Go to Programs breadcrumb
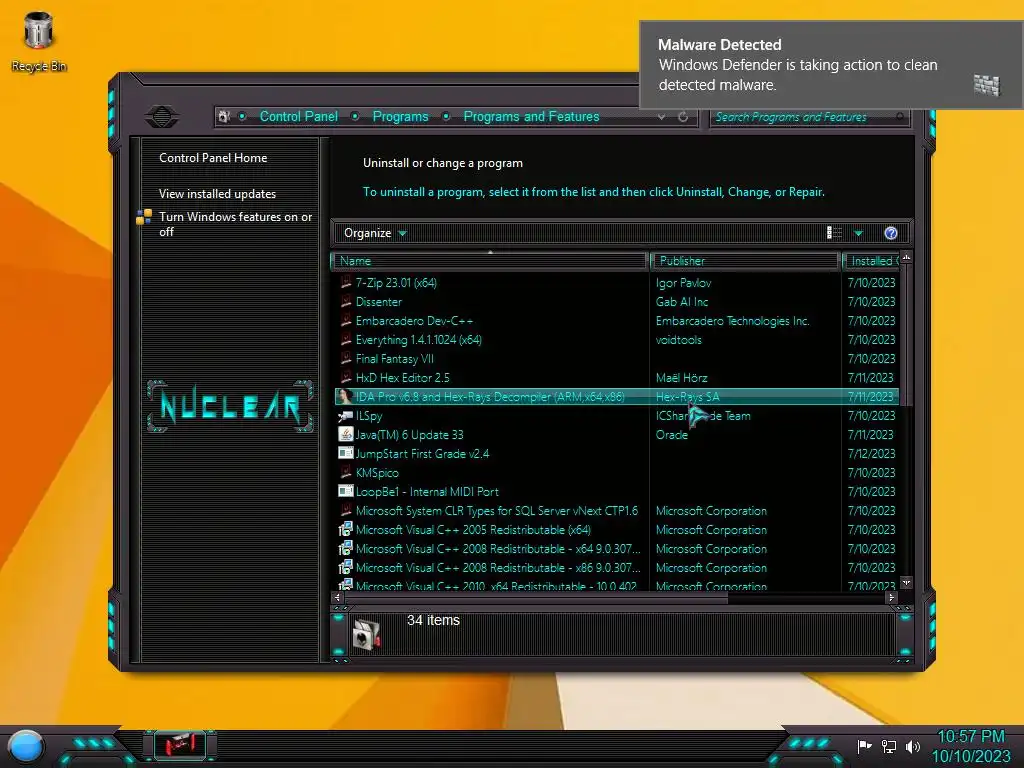1024x768 pixels. pos(400,116)
